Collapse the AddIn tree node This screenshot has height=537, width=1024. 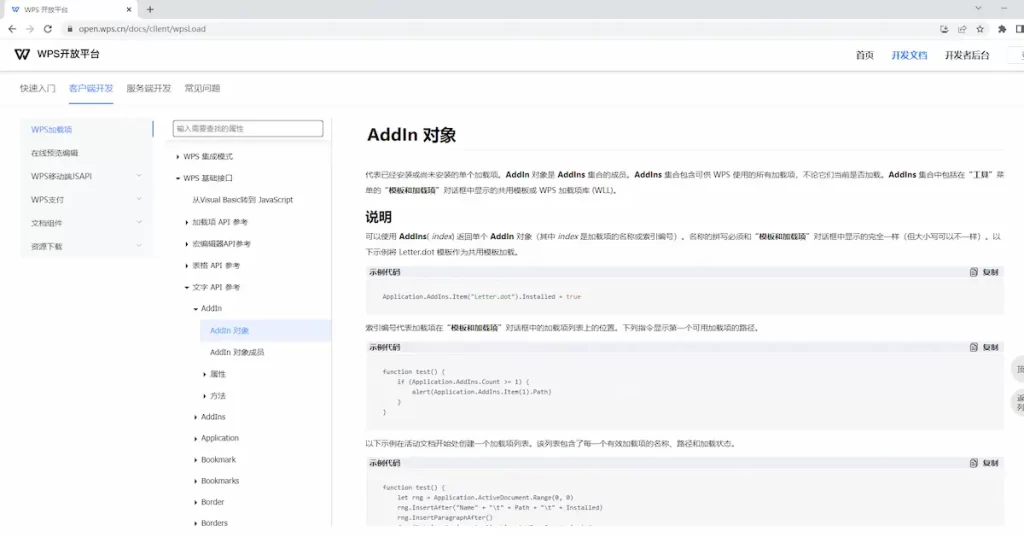click(195, 308)
